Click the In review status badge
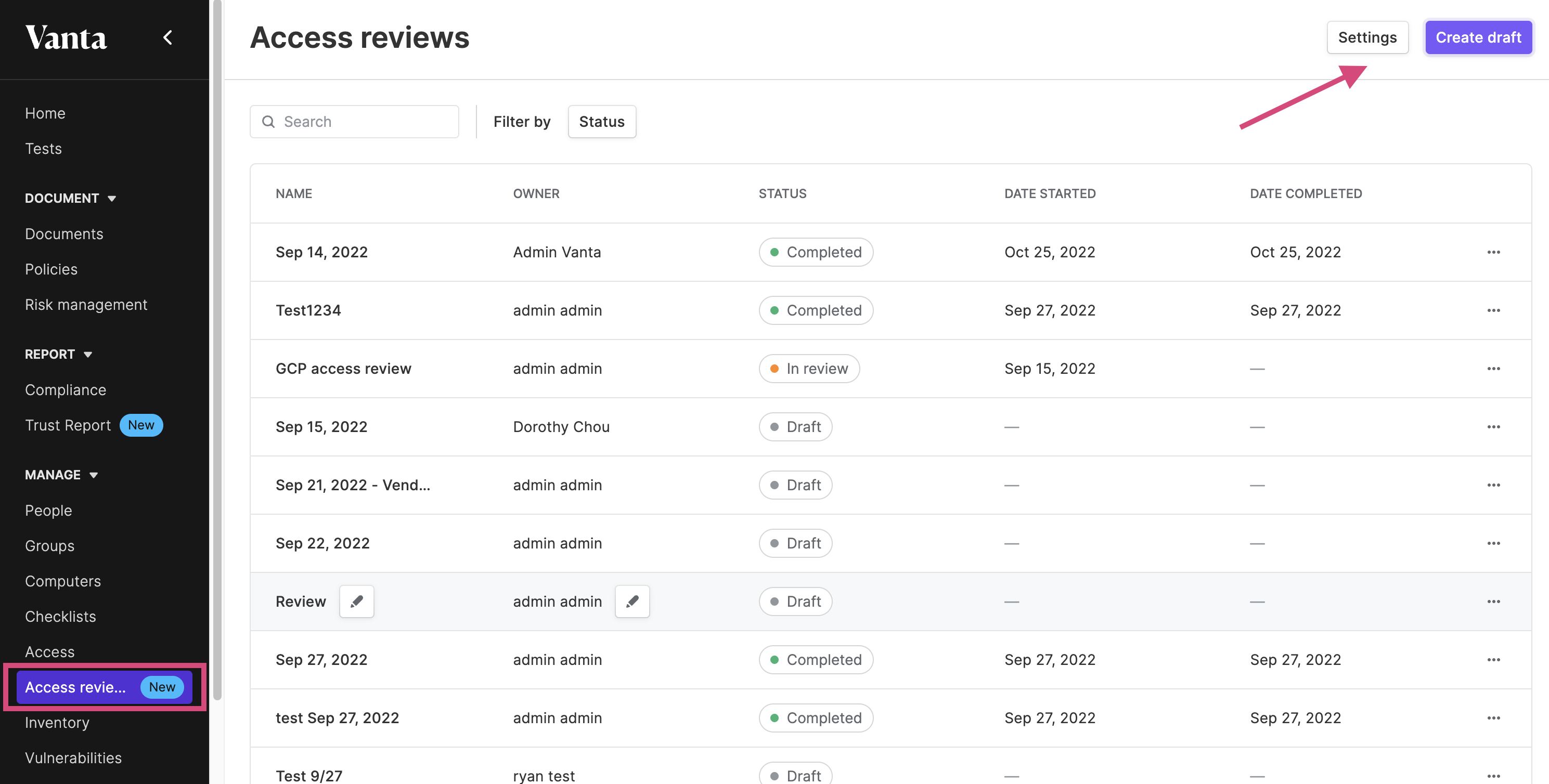This screenshot has width=1549, height=784. 809,369
